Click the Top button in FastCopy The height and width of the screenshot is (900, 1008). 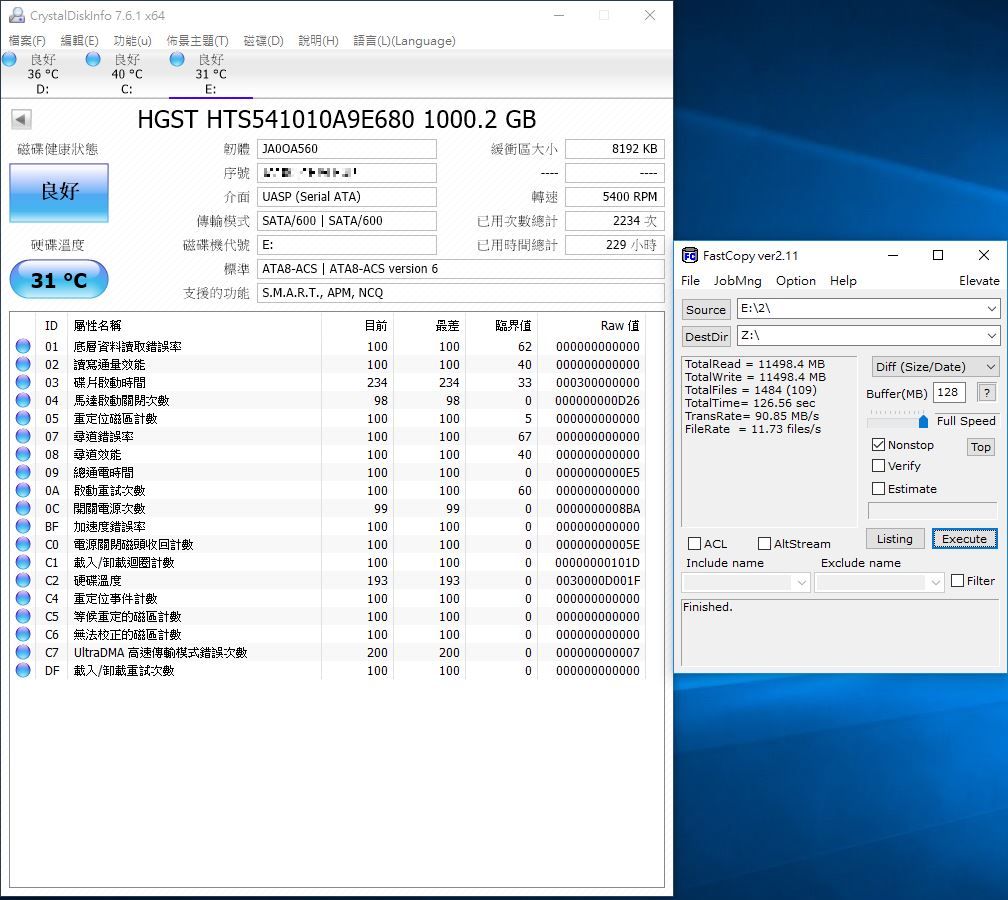[x=980, y=447]
